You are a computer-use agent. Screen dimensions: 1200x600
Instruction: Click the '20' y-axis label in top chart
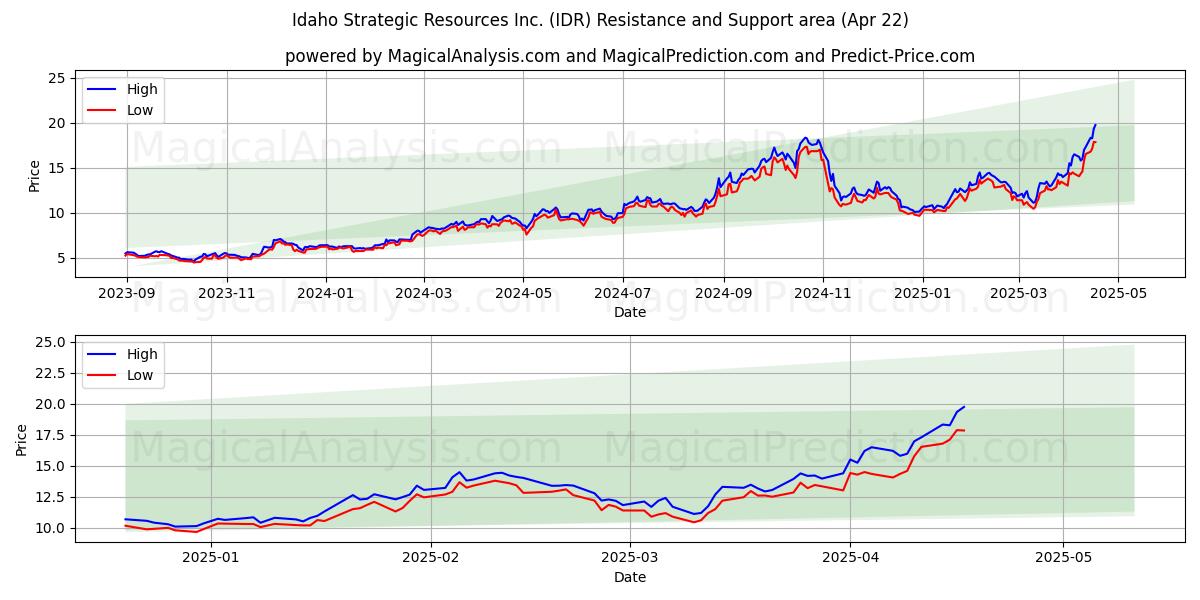pyautogui.click(x=57, y=123)
